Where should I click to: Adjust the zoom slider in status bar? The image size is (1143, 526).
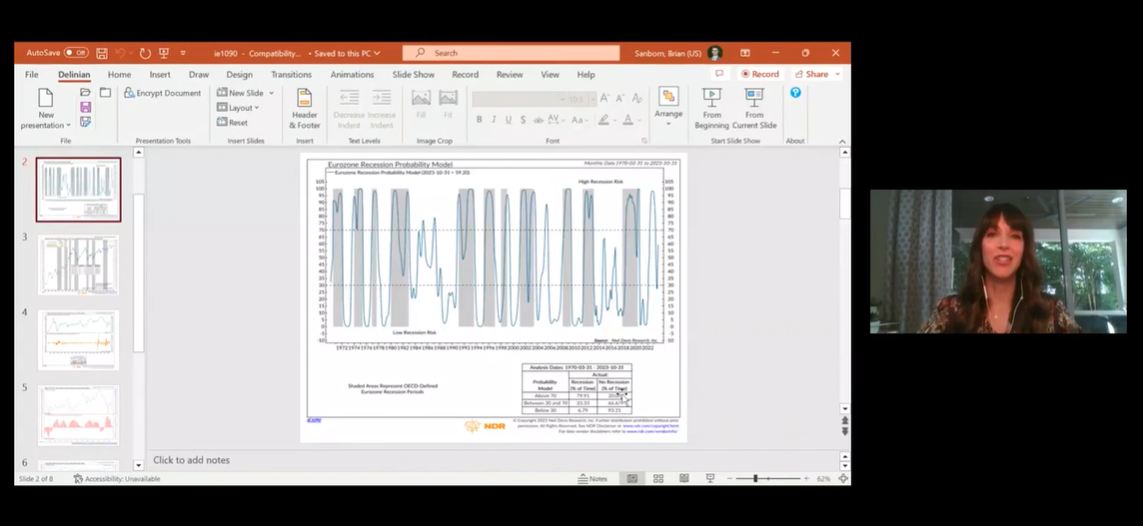(755, 479)
